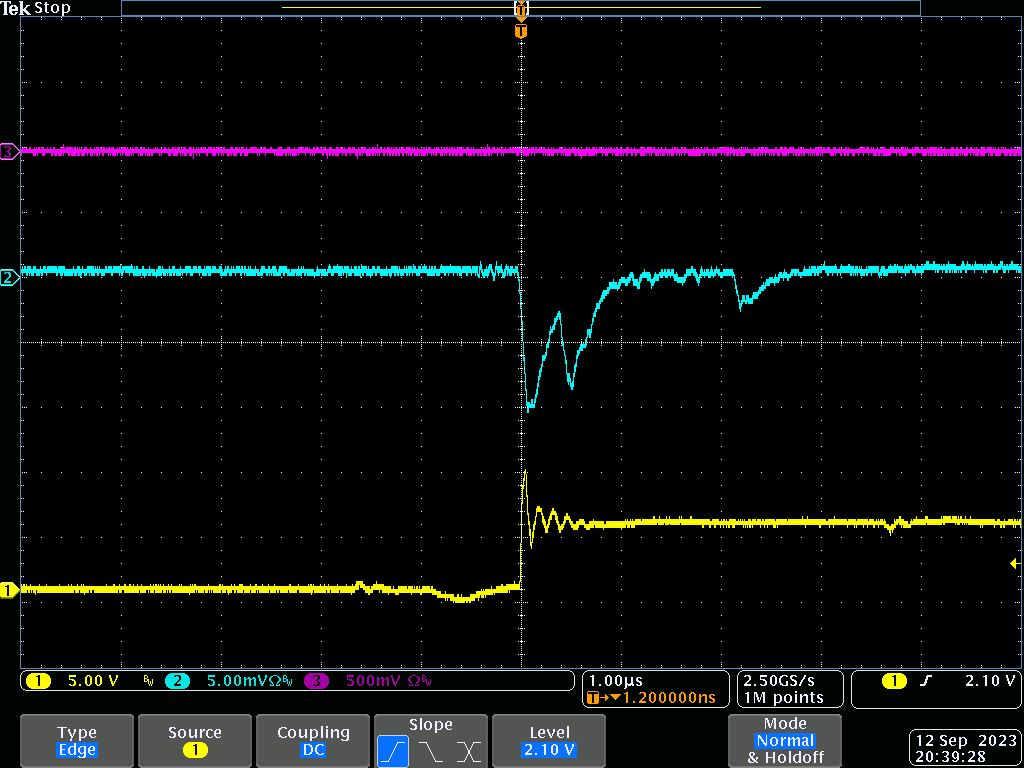Click the channel 1 yellow ground marker
This screenshot has height=768, width=1024.
(9, 590)
